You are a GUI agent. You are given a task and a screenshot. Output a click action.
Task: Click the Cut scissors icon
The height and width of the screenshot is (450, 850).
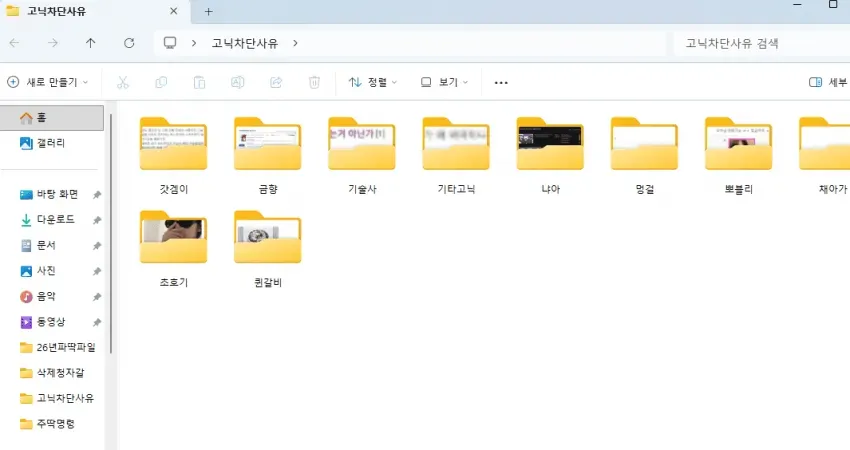click(x=123, y=82)
